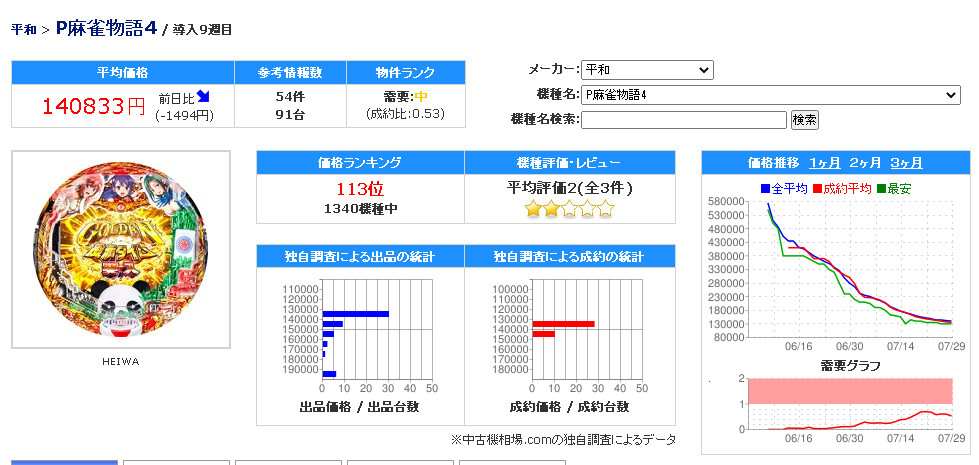Click the P麻雀物語4 machine thumbnail image
This screenshot has height=465, width=979.
121,250
